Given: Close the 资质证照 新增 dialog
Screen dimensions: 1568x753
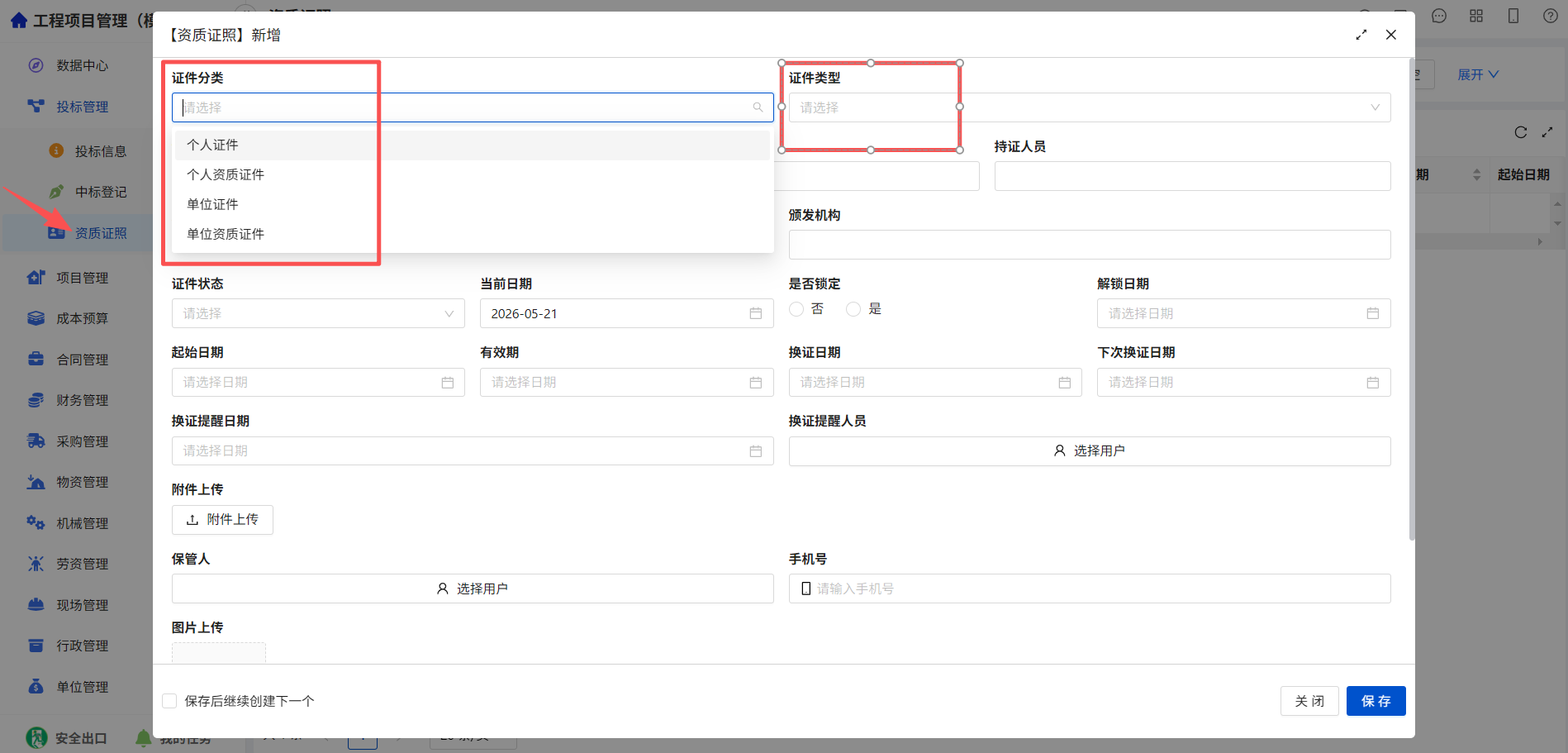Looking at the screenshot, I should pos(1391,35).
